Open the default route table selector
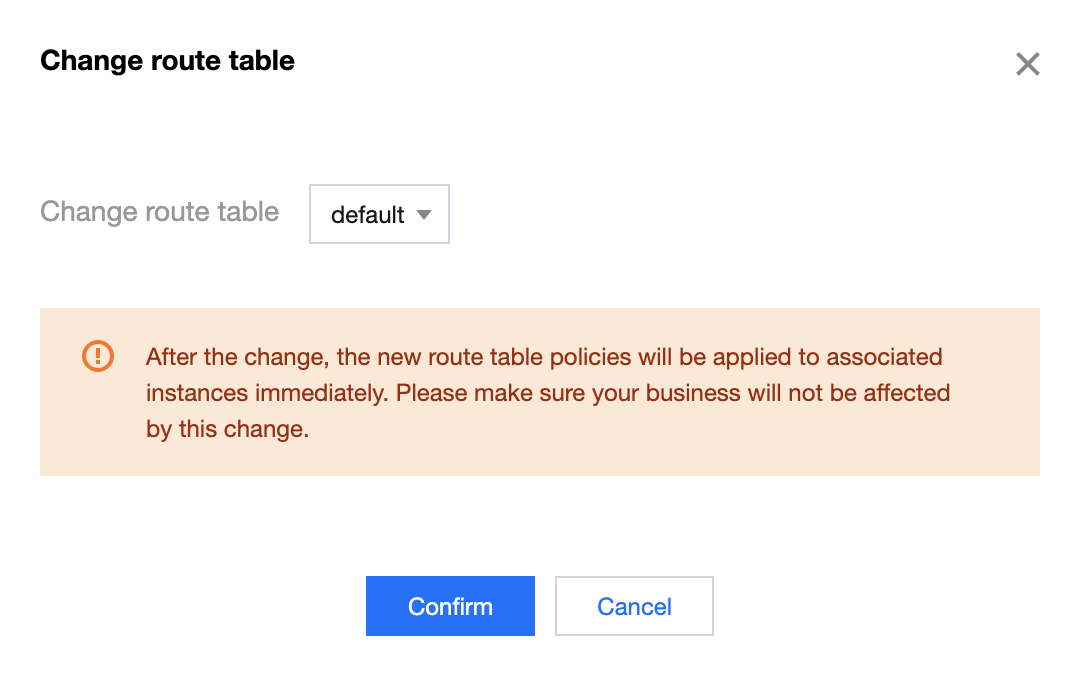The width and height of the screenshot is (1084, 678). (x=380, y=214)
